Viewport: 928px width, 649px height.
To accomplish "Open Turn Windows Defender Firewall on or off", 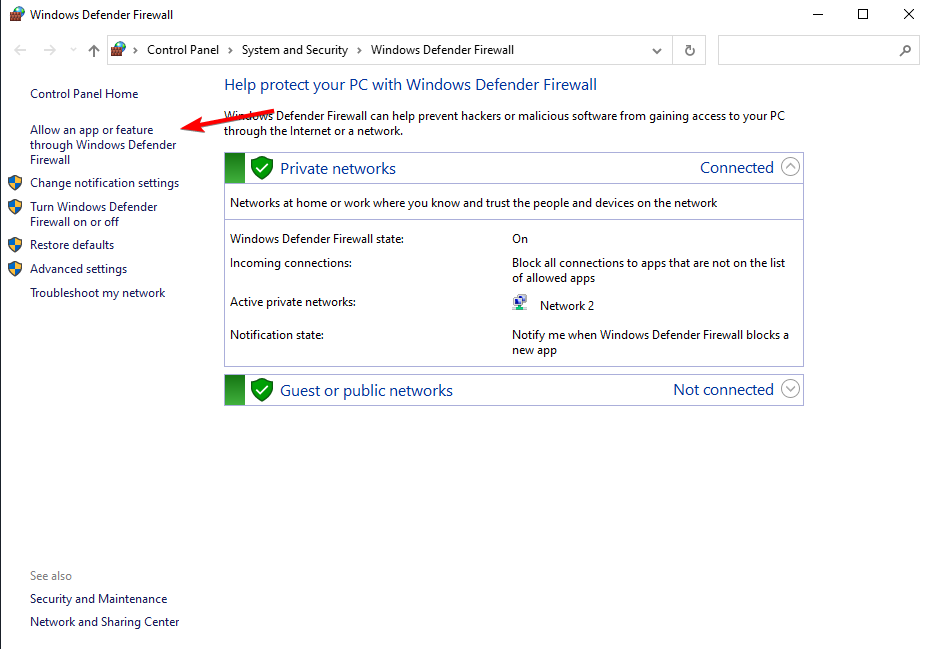I will click(94, 214).
